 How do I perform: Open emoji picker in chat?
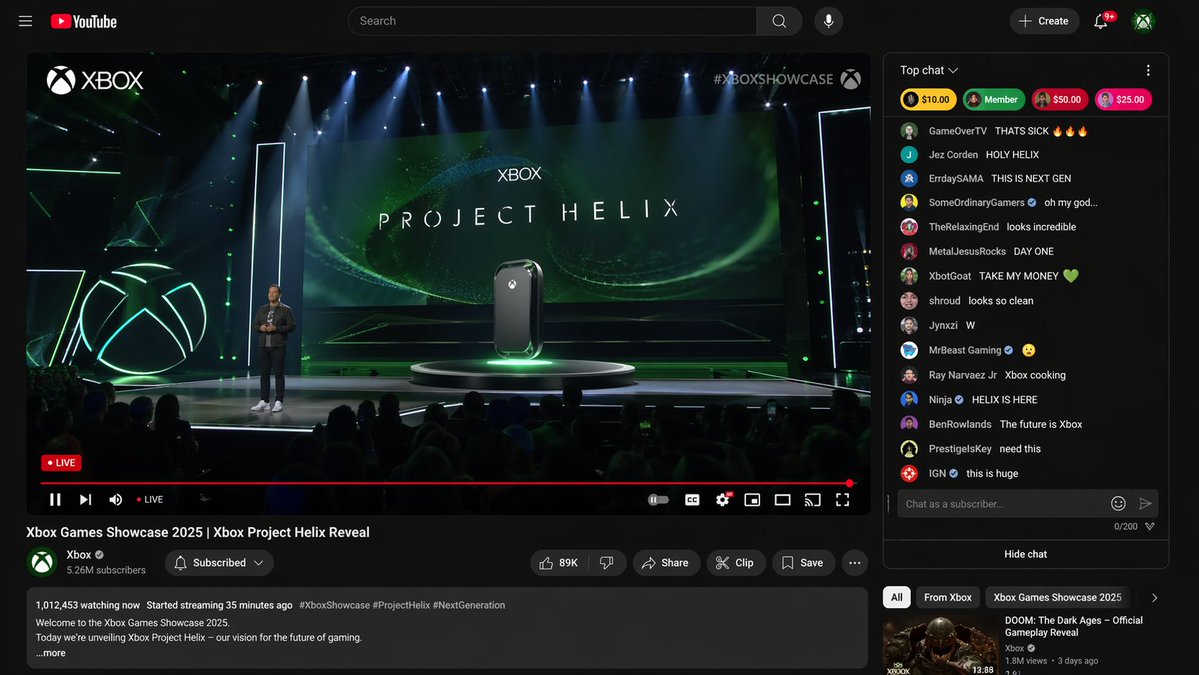pos(1118,503)
